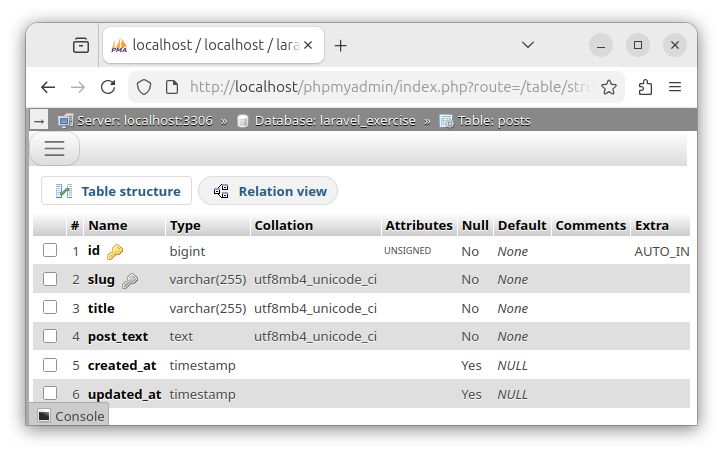Click the server icon in the breadcrumb
Viewport: 723px width, 454px height.
click(65, 121)
